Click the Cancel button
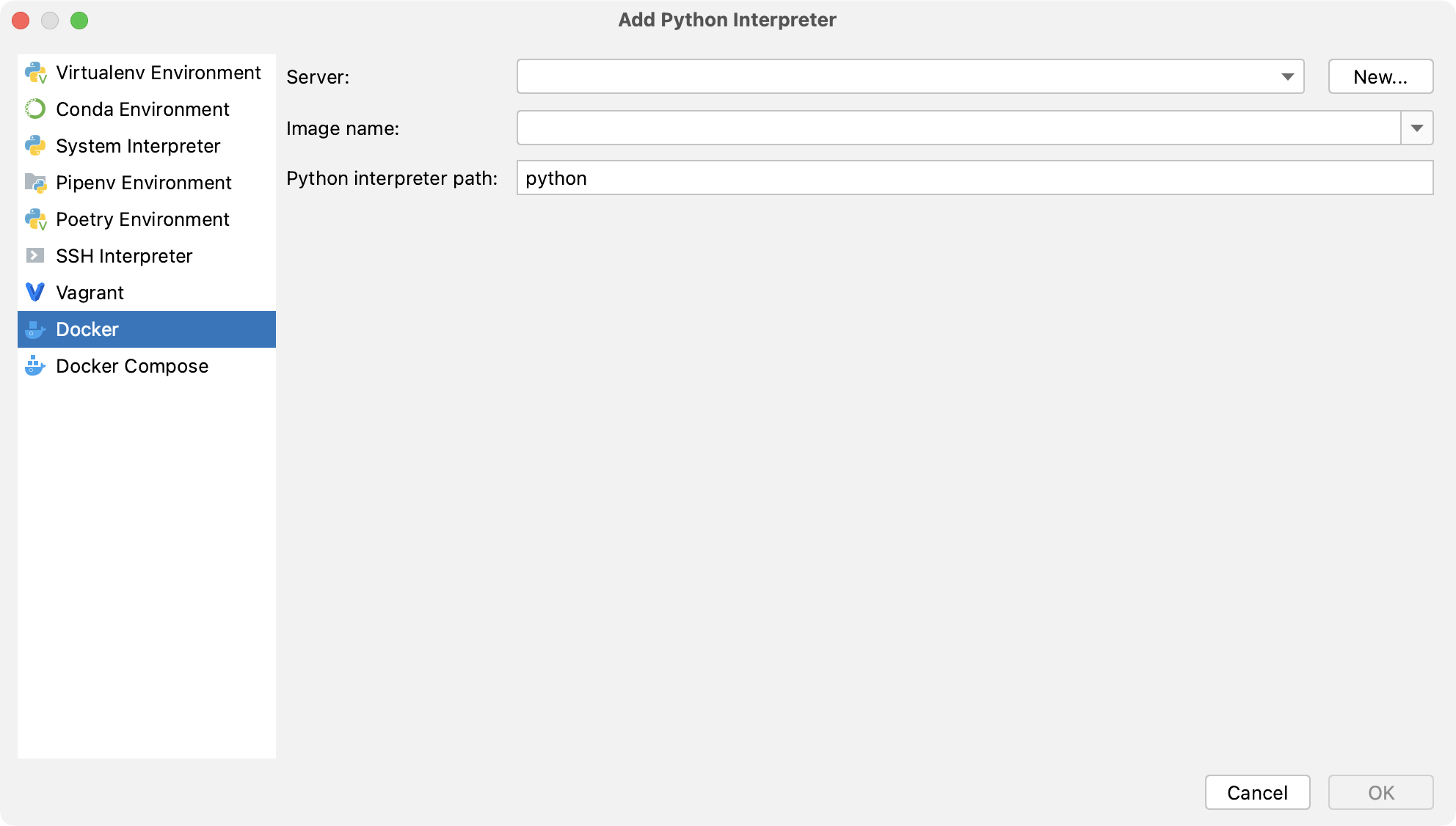Viewport: 1456px width, 826px height. (1258, 791)
